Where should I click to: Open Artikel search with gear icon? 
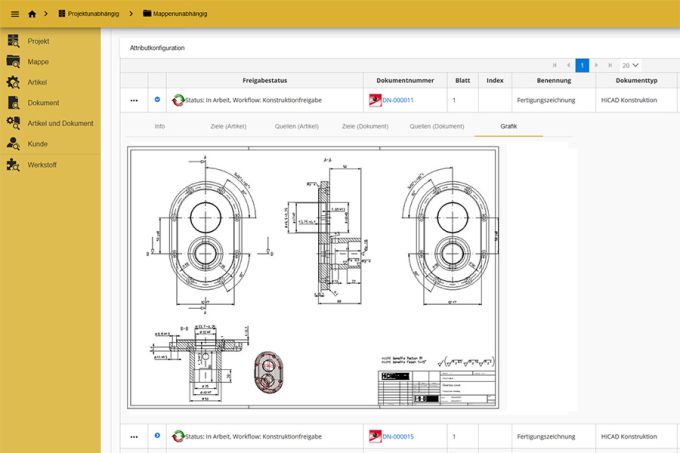tap(13, 82)
